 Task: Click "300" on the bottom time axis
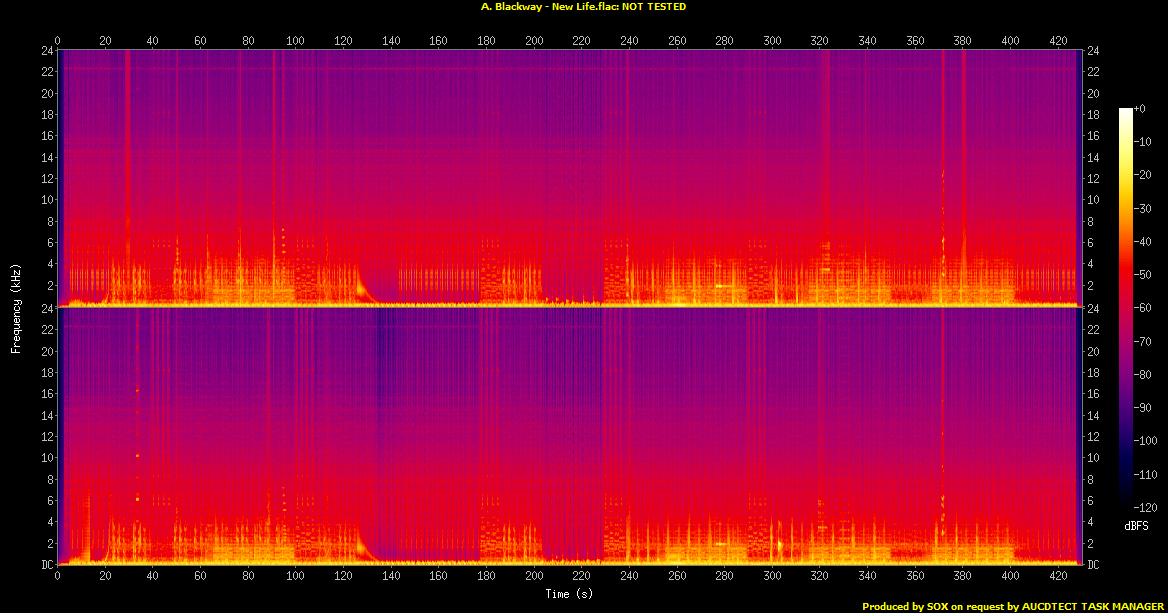pyautogui.click(x=772, y=576)
